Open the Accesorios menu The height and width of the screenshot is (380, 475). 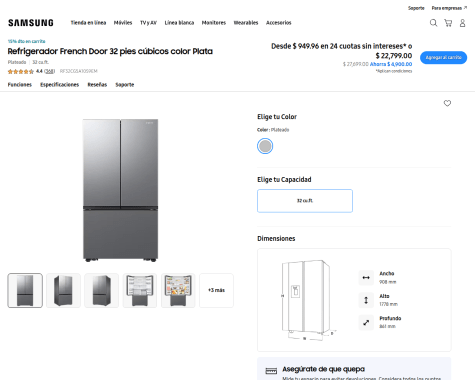(x=279, y=23)
